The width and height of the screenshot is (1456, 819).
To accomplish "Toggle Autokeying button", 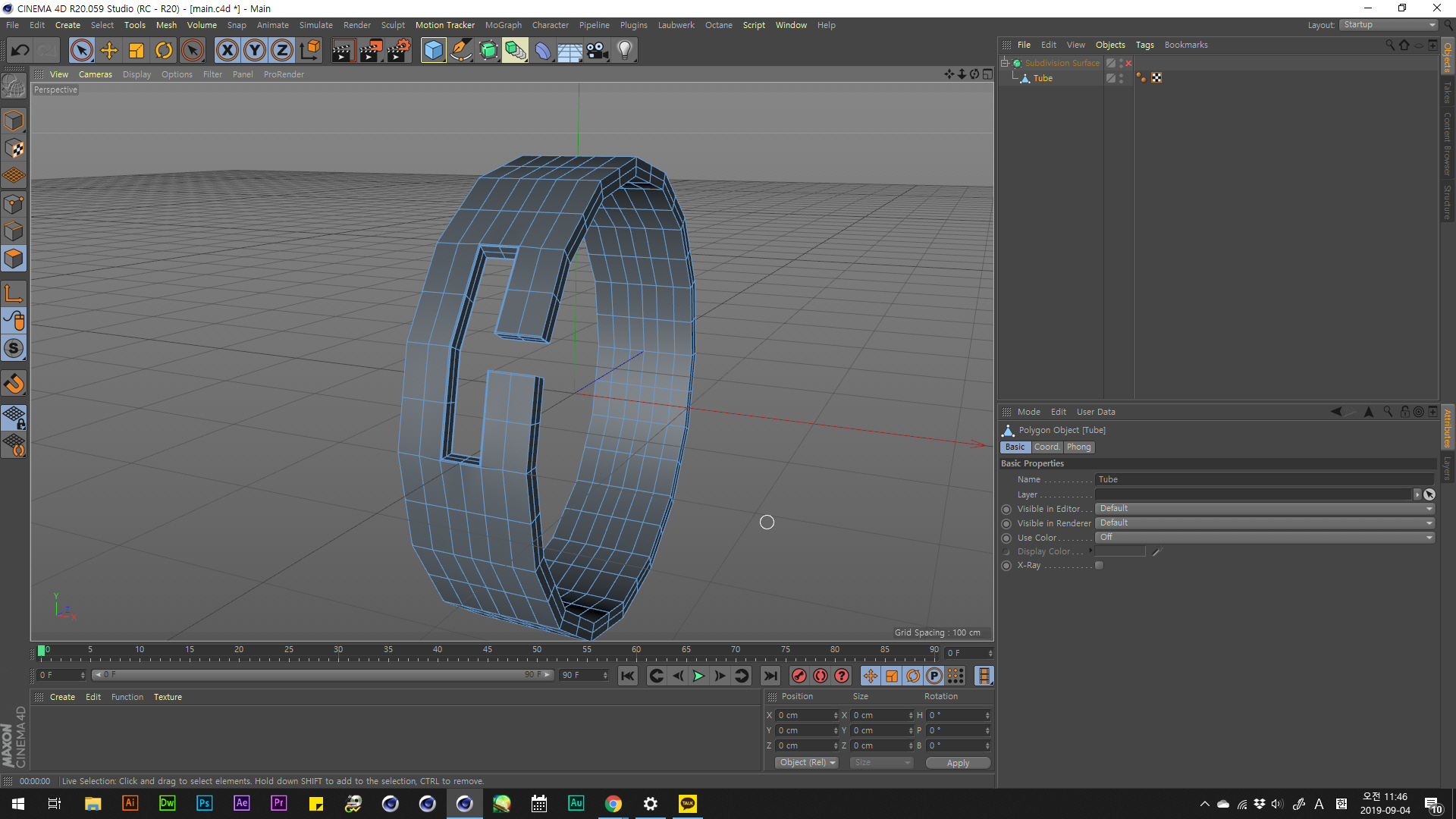I will (821, 676).
